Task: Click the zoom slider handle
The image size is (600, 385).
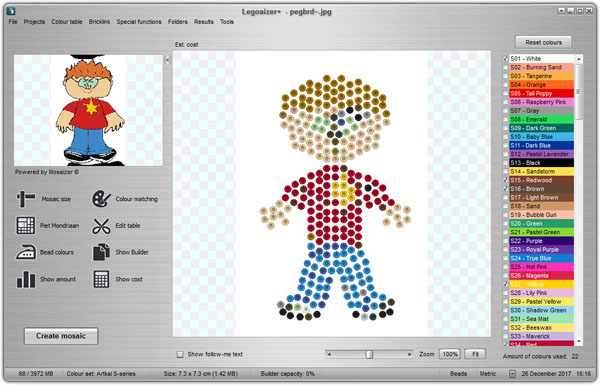Action: point(369,354)
